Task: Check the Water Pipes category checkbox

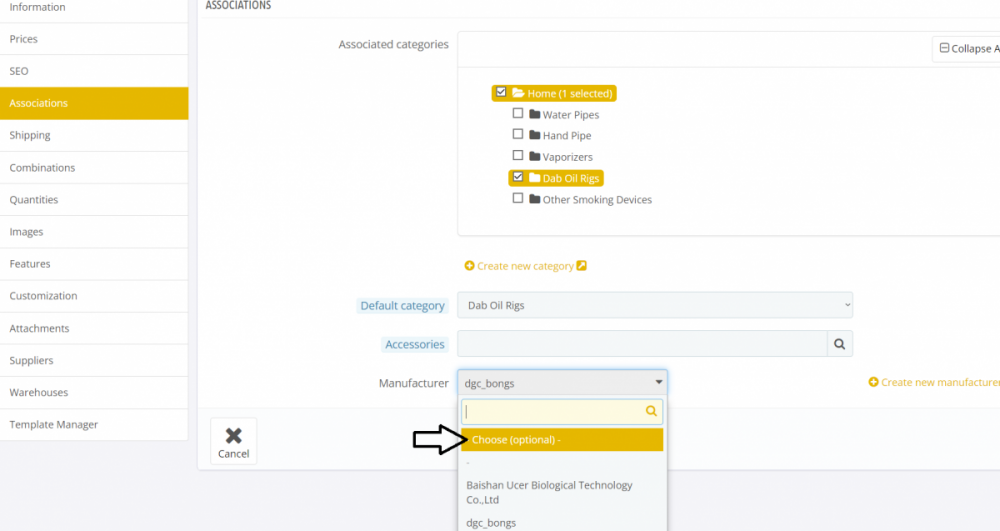Action: pyautogui.click(x=518, y=113)
